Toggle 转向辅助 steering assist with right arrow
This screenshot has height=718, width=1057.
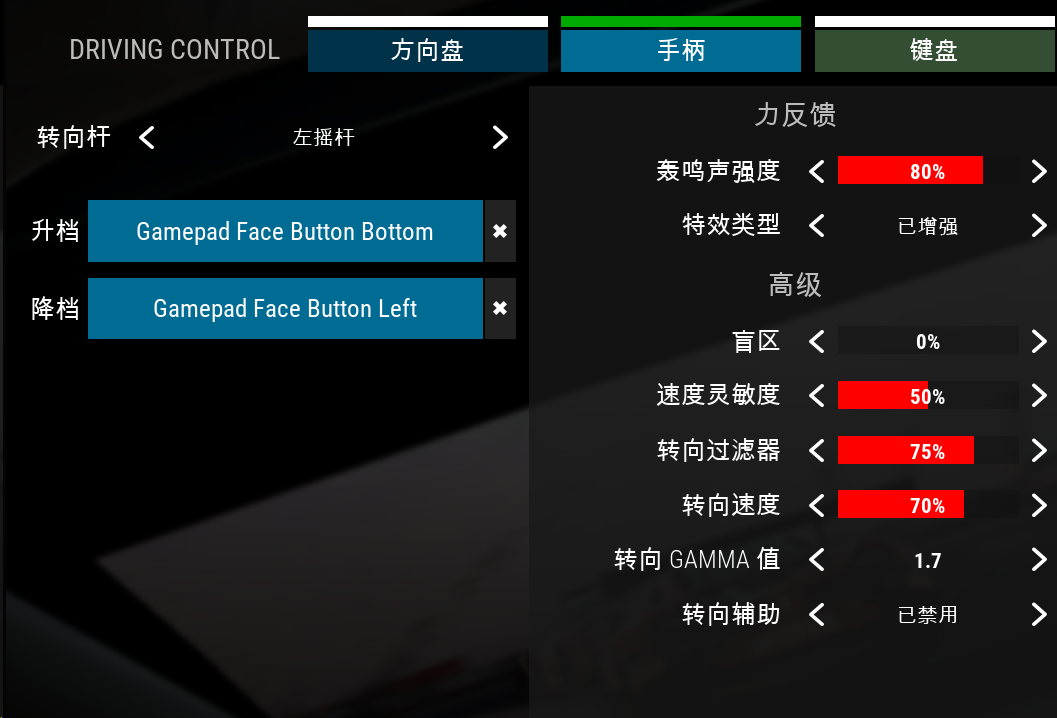pyautogui.click(x=1039, y=614)
